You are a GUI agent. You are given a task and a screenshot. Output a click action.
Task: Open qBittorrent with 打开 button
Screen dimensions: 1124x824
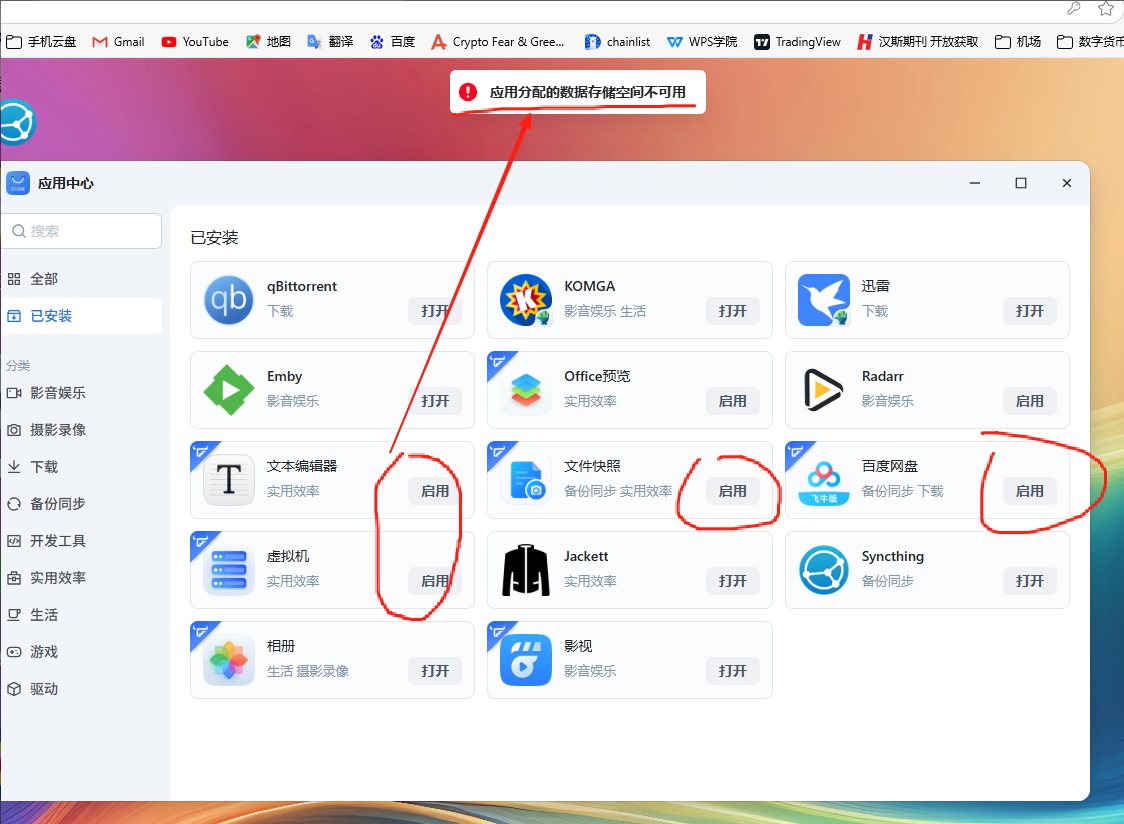[x=435, y=311]
